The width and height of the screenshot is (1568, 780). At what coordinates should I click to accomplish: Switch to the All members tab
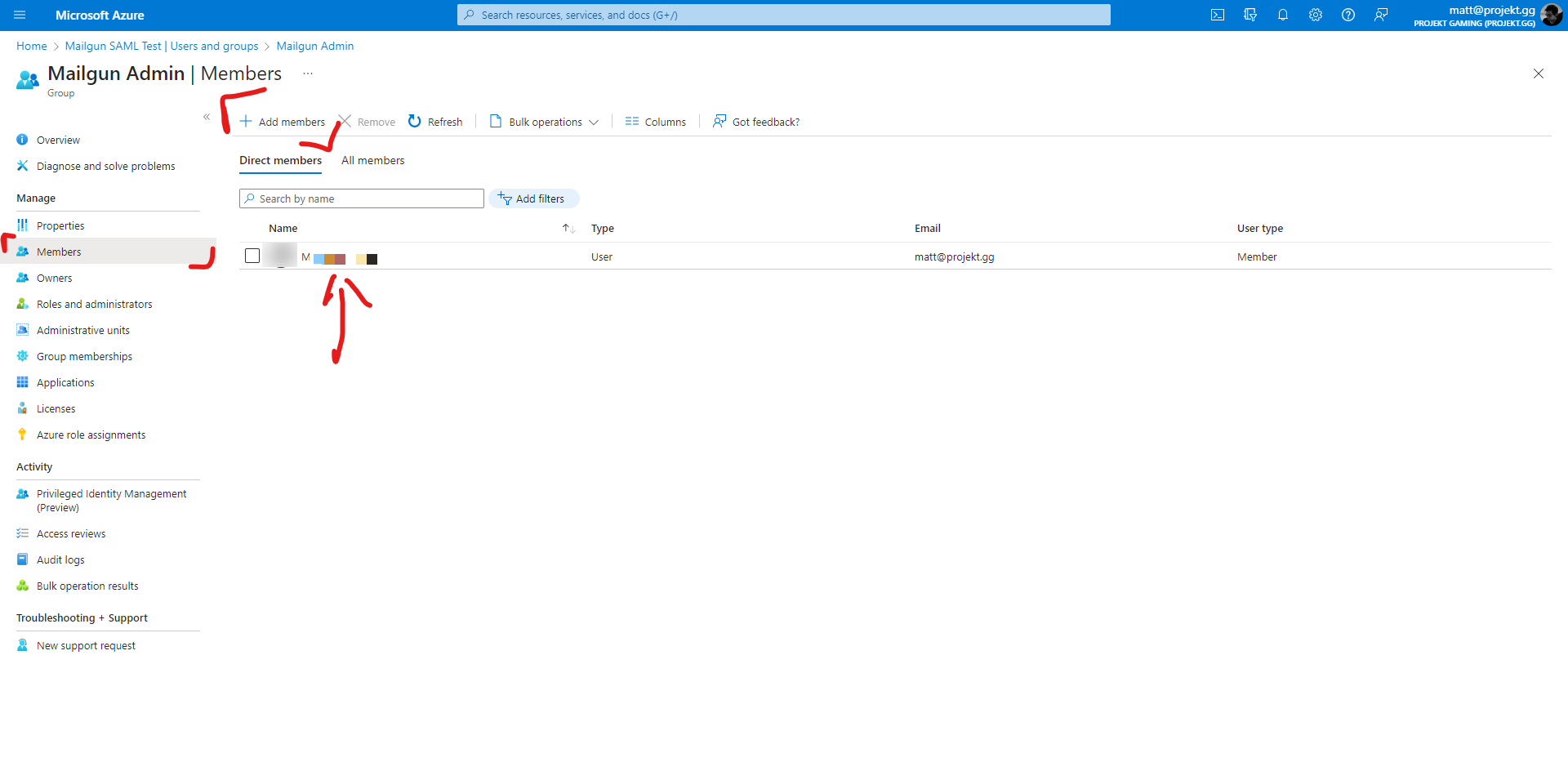point(373,160)
